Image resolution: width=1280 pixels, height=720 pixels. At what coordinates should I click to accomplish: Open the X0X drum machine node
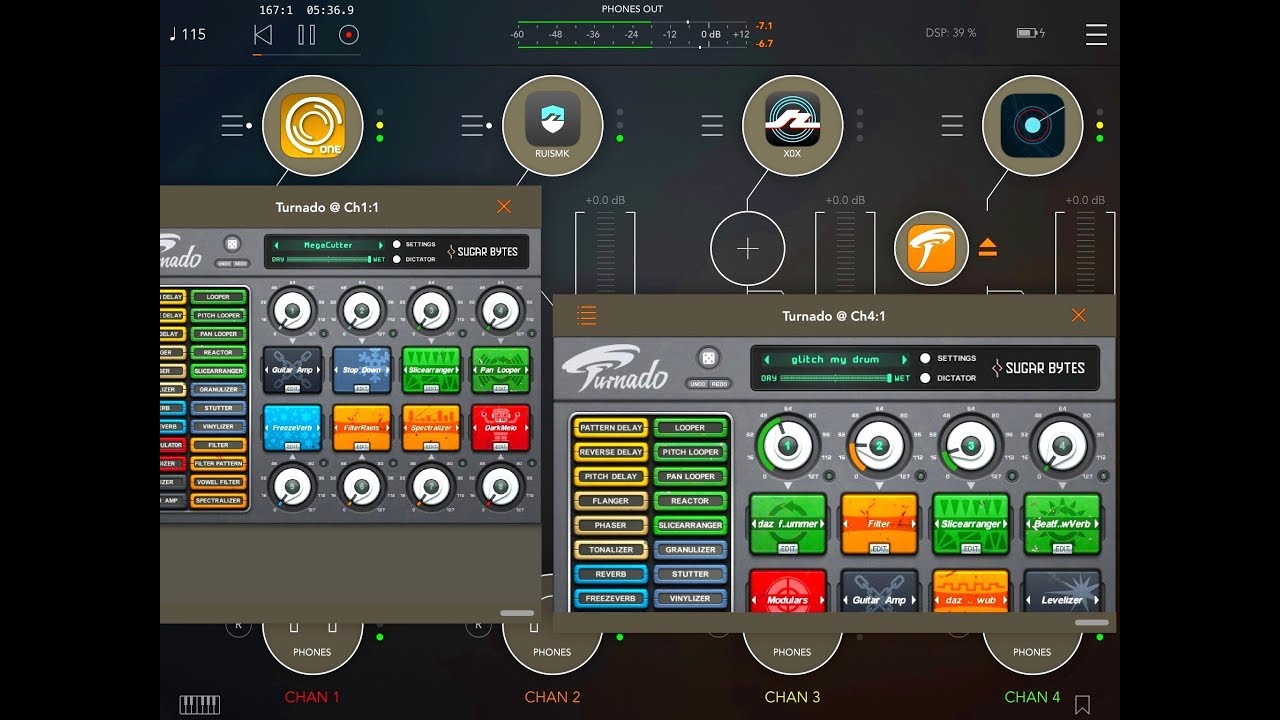[792, 125]
